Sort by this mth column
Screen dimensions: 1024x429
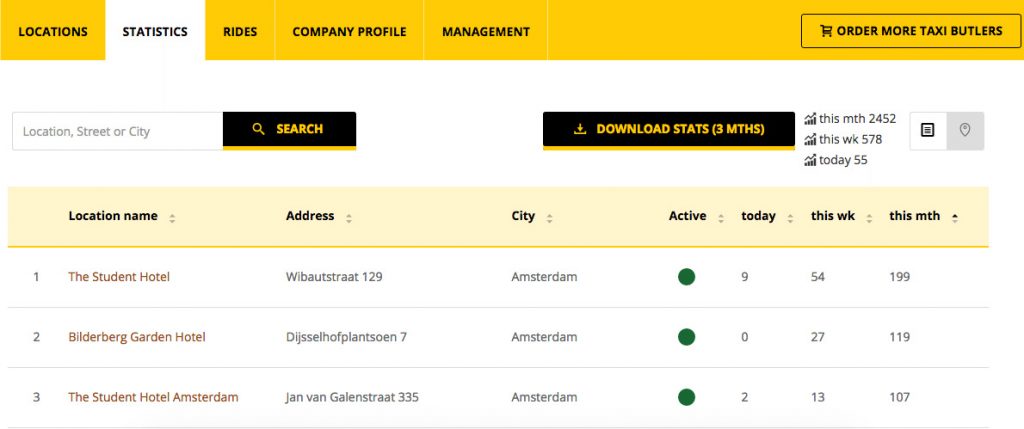(954, 217)
